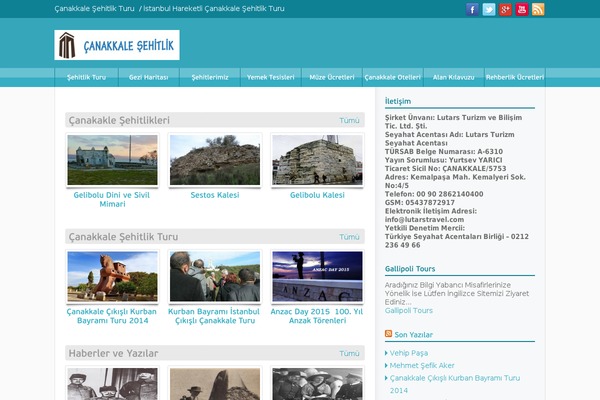Click the Telefon: 00 90 2862140400 text

click(434, 194)
